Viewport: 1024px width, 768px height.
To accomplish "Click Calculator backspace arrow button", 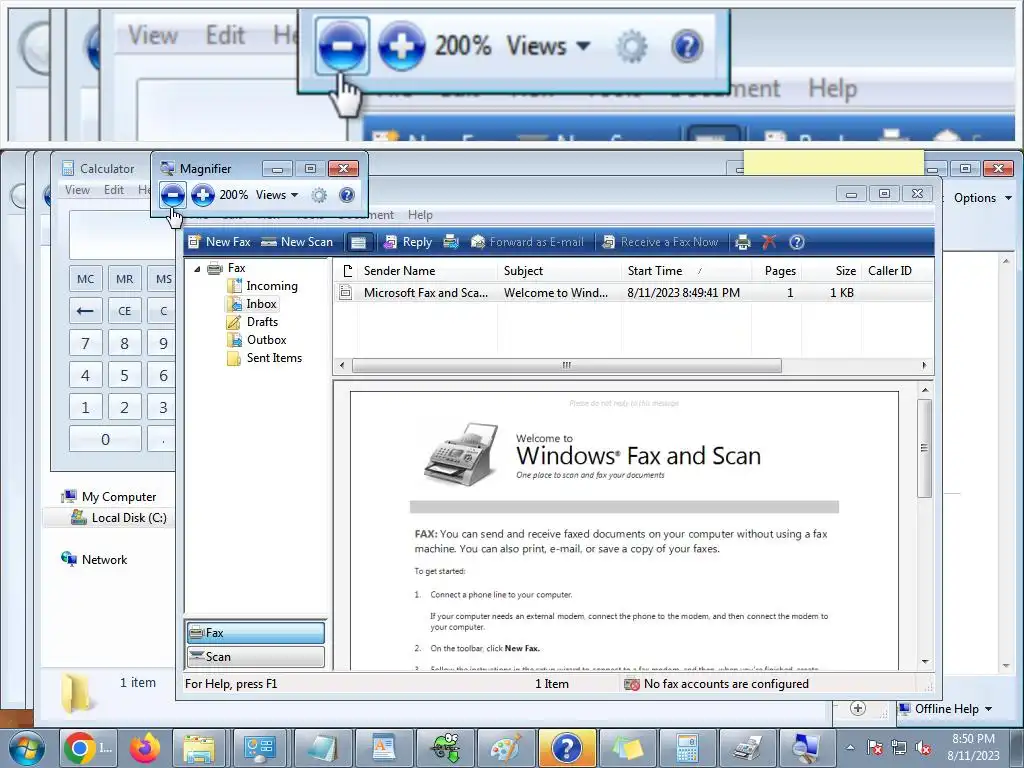I will coord(86,311).
